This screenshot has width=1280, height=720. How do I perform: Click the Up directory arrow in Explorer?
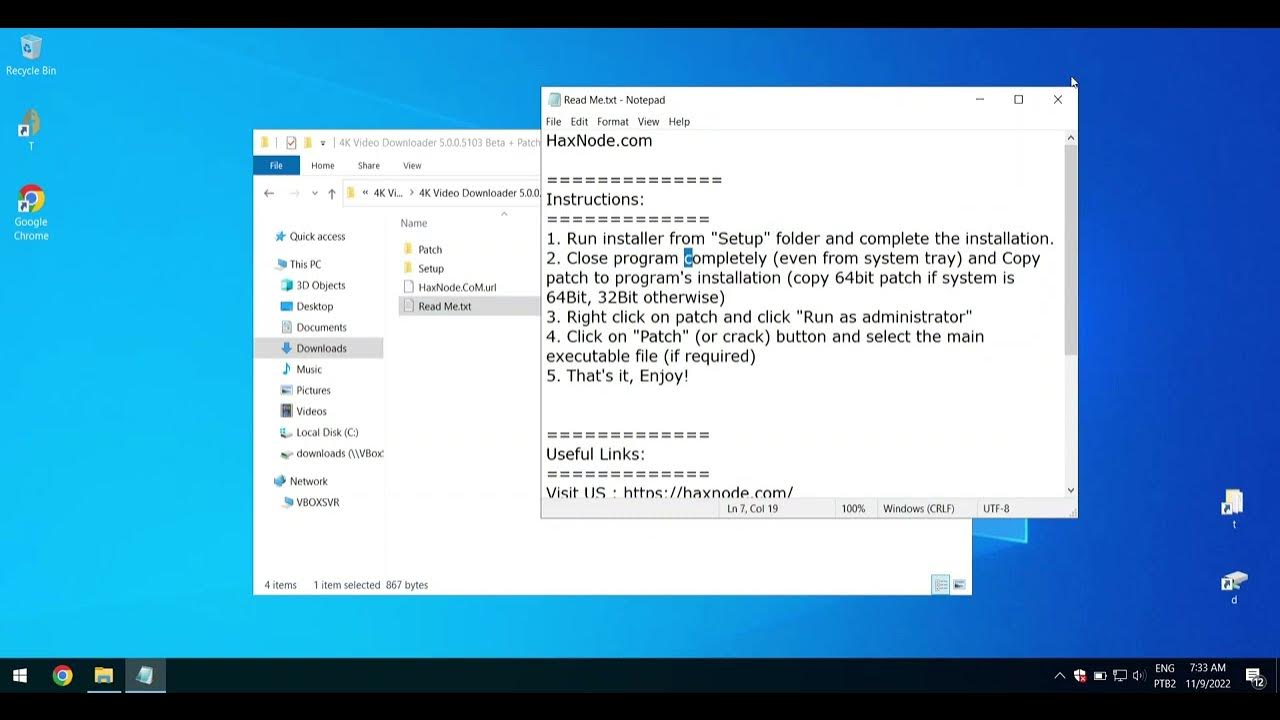pos(332,193)
